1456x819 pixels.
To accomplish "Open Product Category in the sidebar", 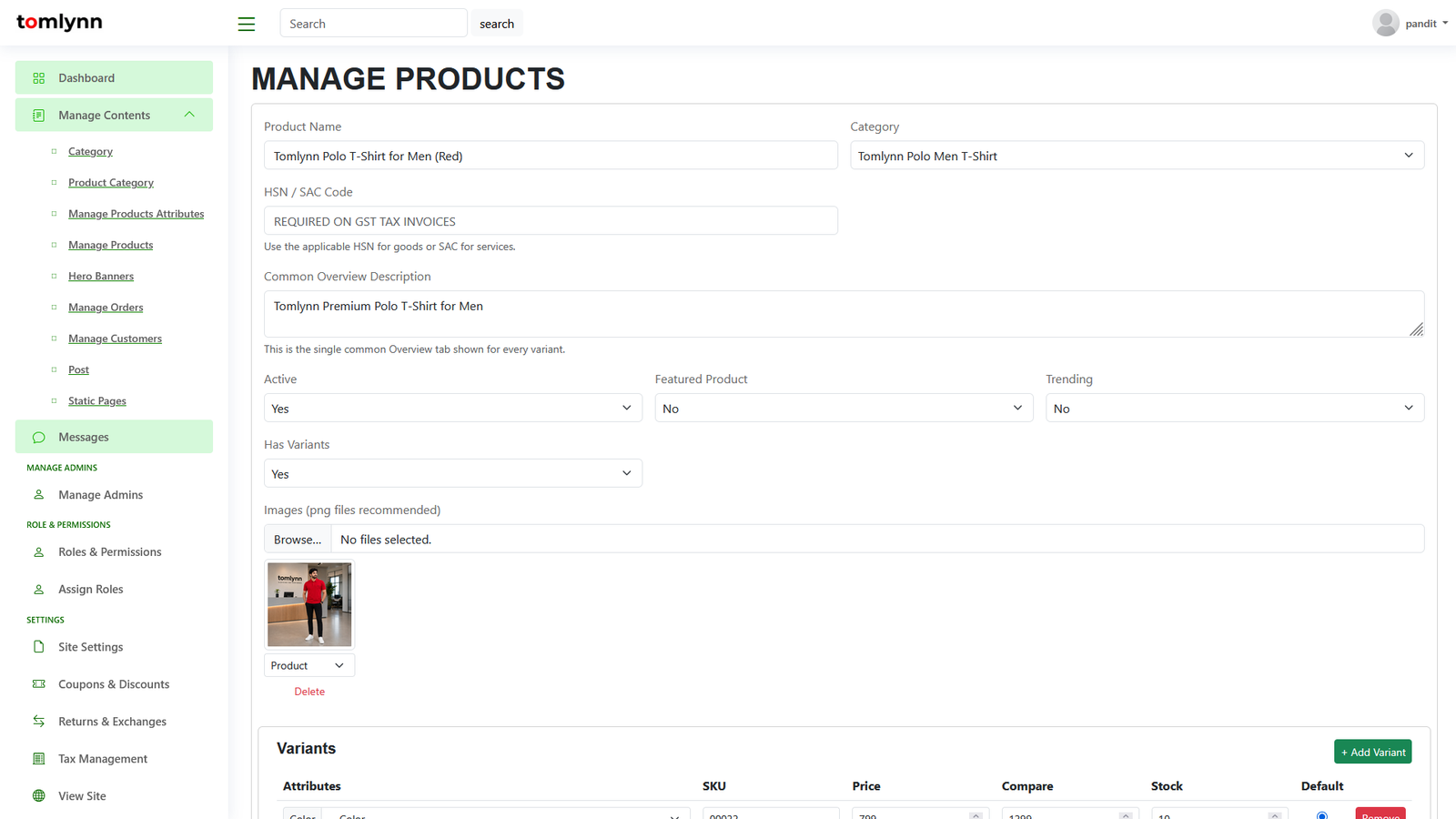I will point(111,183).
